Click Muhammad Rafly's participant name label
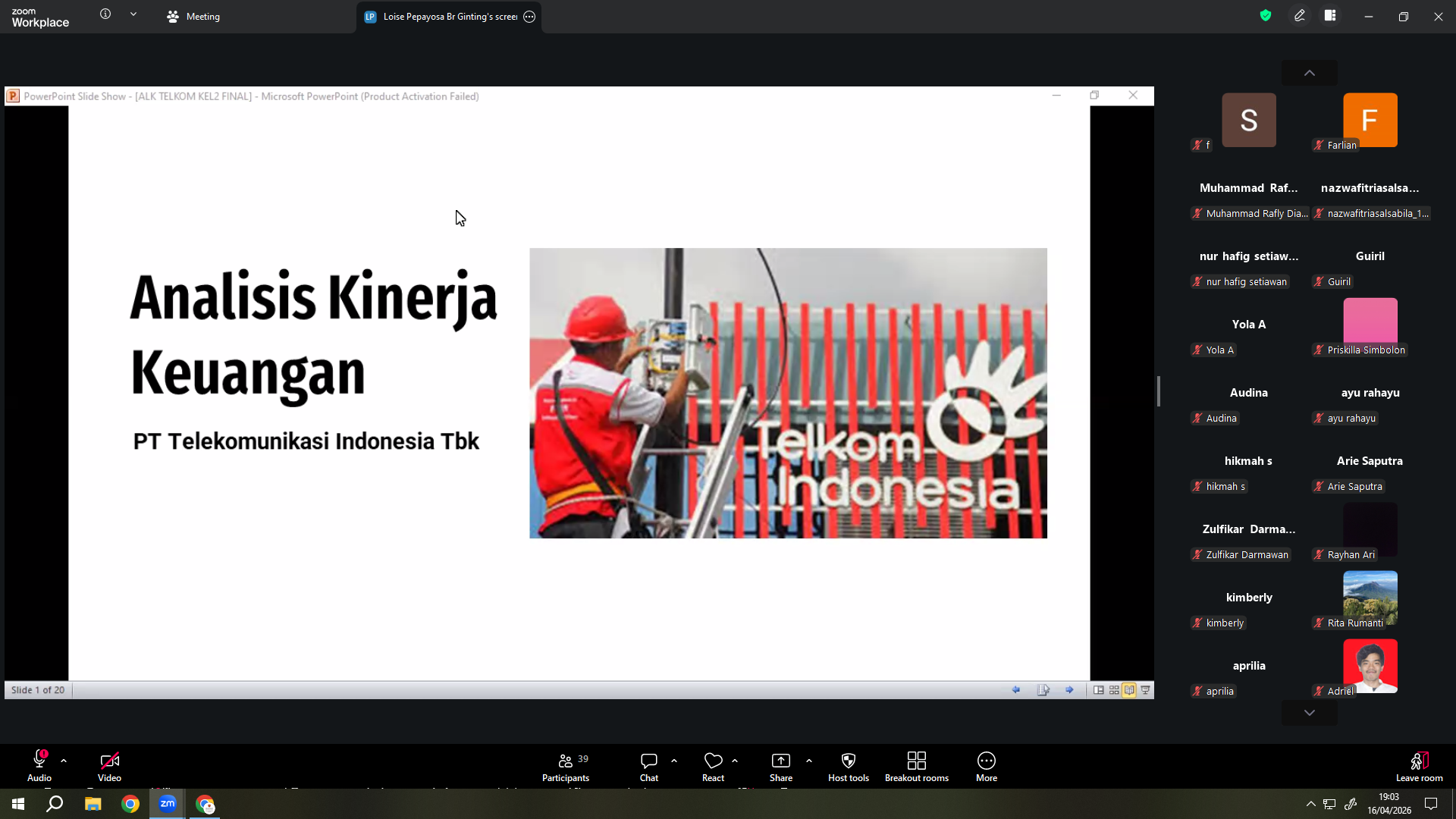This screenshot has height=819, width=1456. coord(1250,214)
